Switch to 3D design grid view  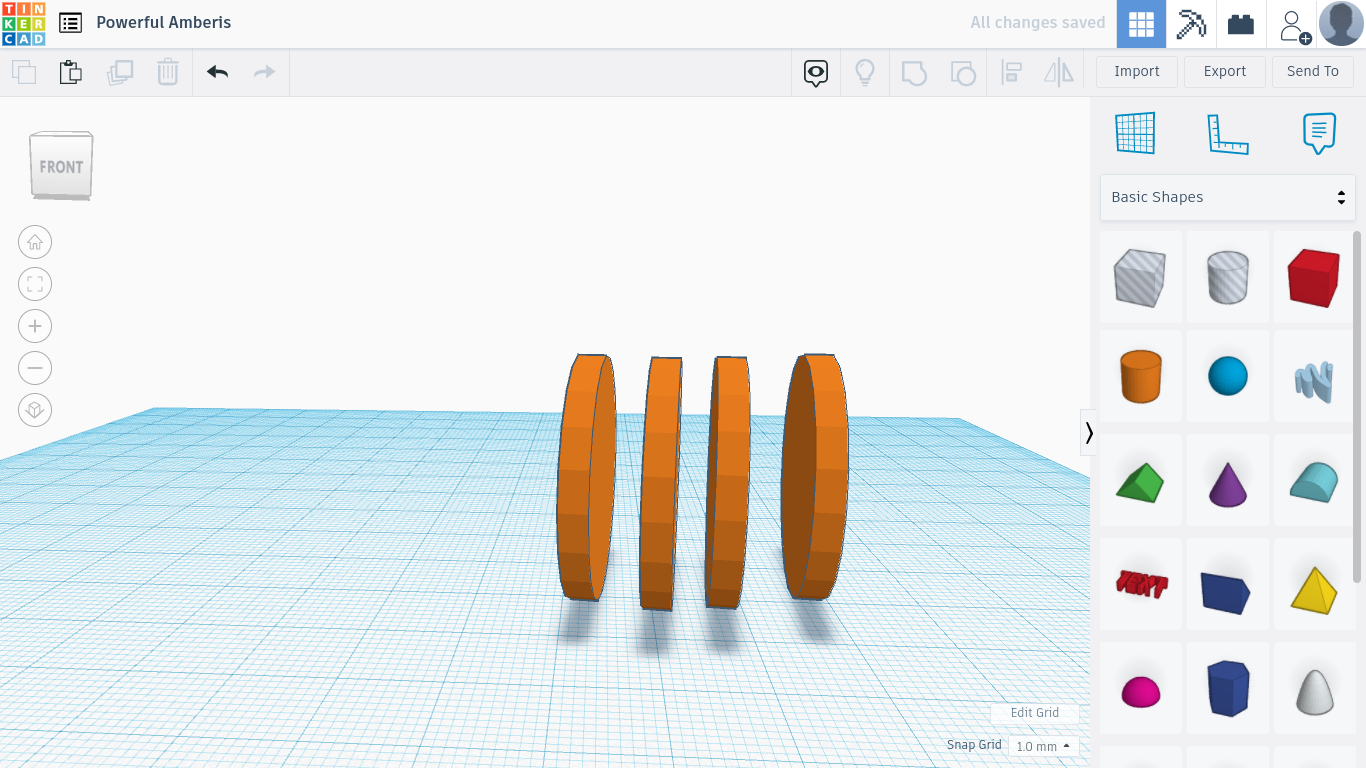1141,24
